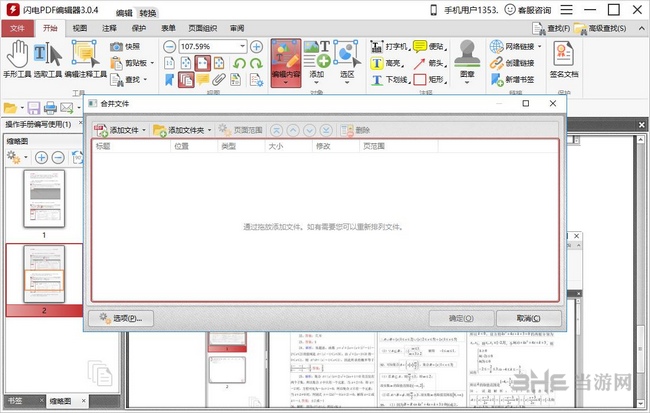Click the fit page view icon

[x=186, y=63]
